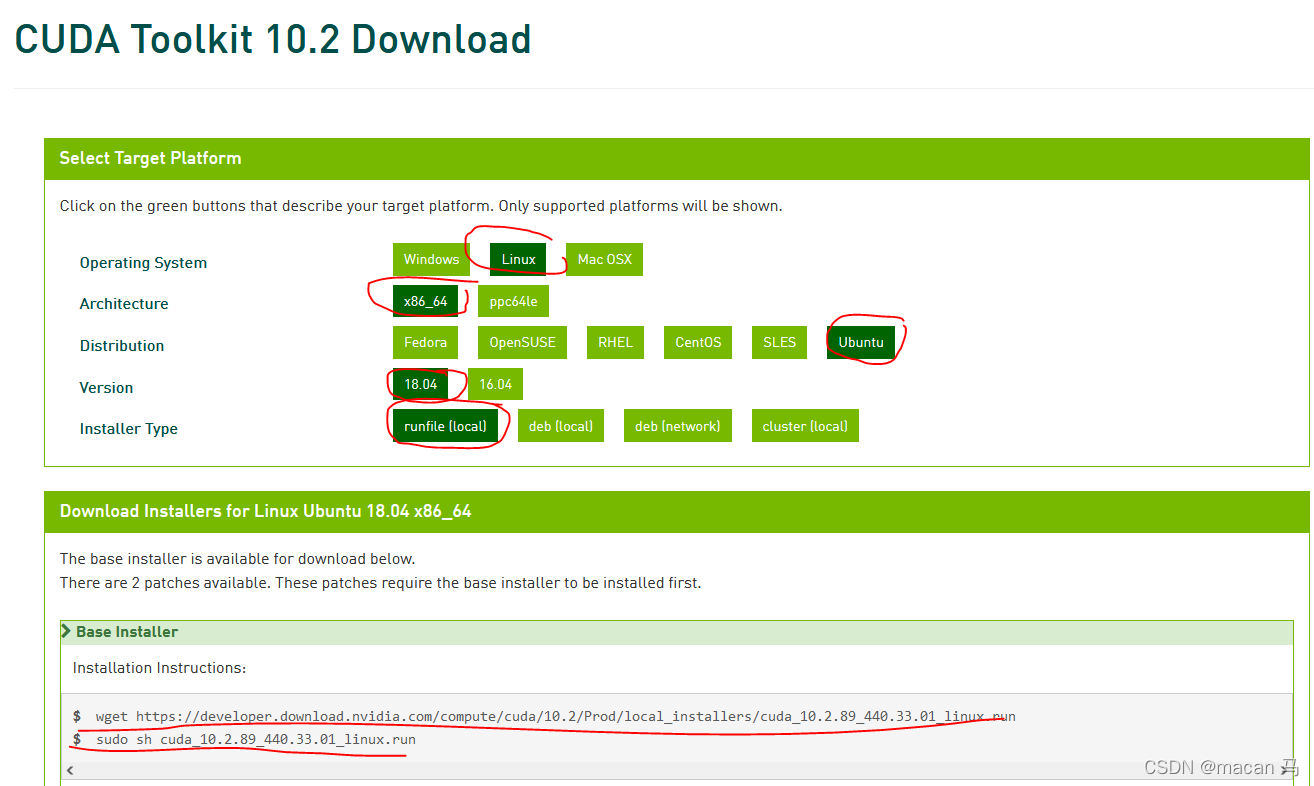Image resolution: width=1314 pixels, height=786 pixels.
Task: Click the Version label
Action: click(106, 388)
